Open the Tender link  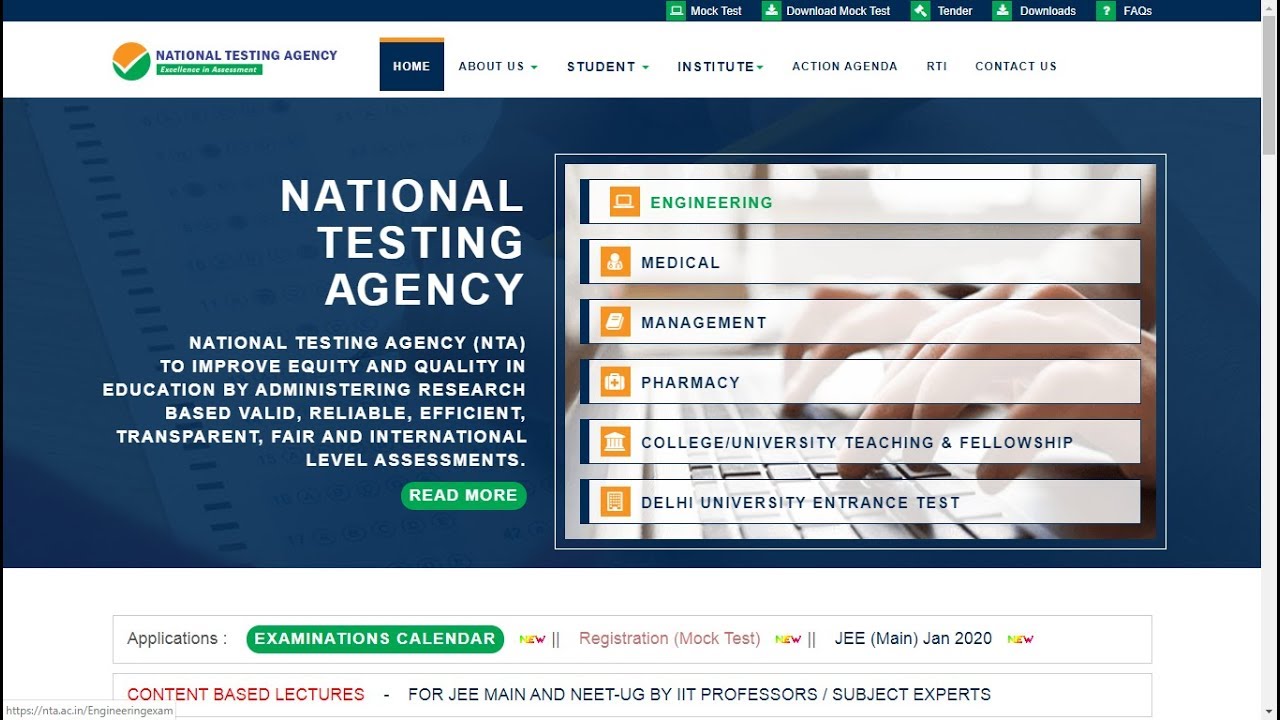click(955, 11)
